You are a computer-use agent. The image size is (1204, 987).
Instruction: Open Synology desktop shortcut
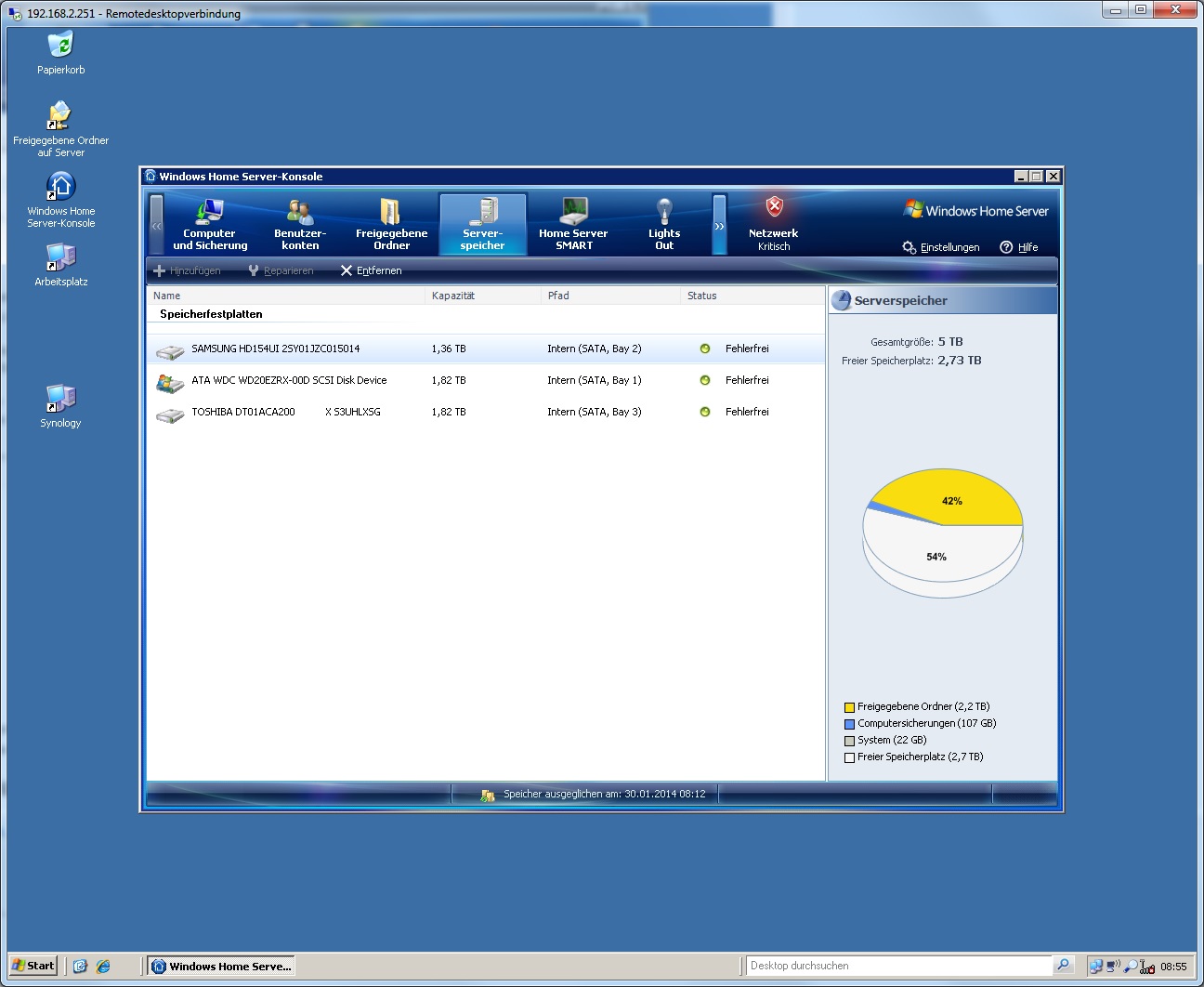(60, 405)
